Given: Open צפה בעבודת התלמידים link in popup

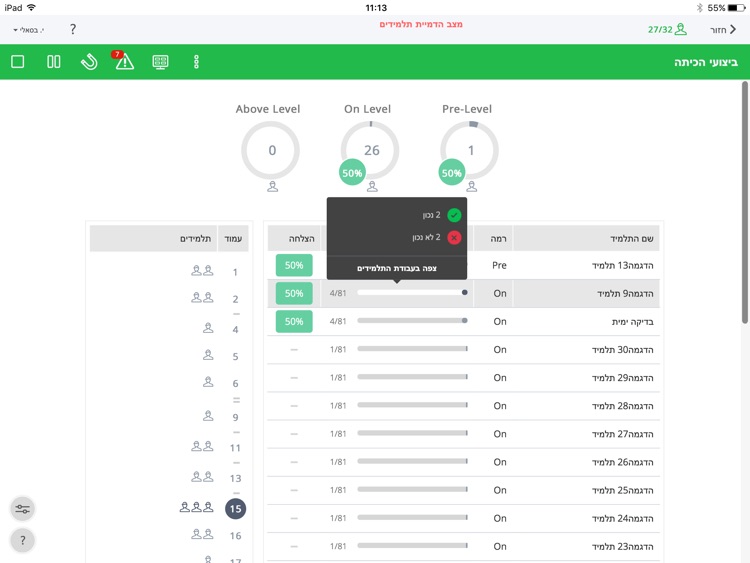Looking at the screenshot, I should pyautogui.click(x=397, y=268).
